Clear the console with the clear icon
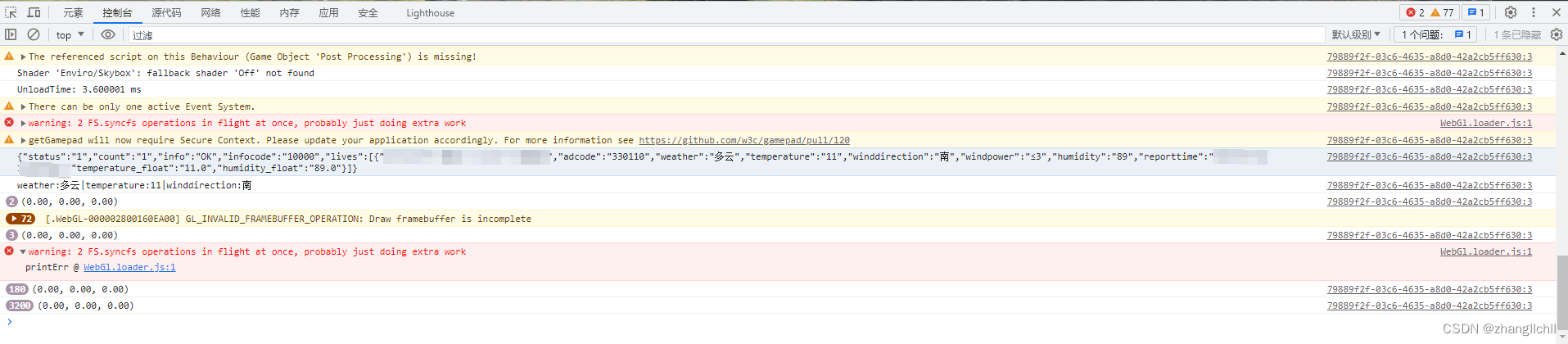Viewport: 1568px width, 344px height. click(x=34, y=34)
